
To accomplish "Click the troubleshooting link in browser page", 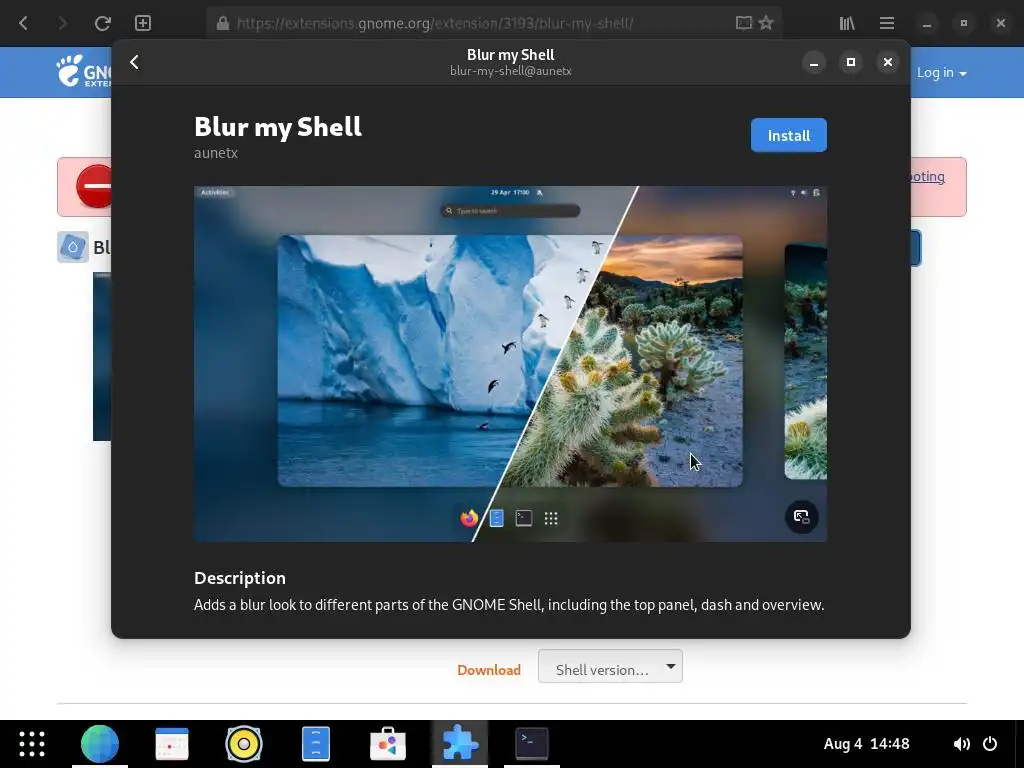I will point(927,176).
